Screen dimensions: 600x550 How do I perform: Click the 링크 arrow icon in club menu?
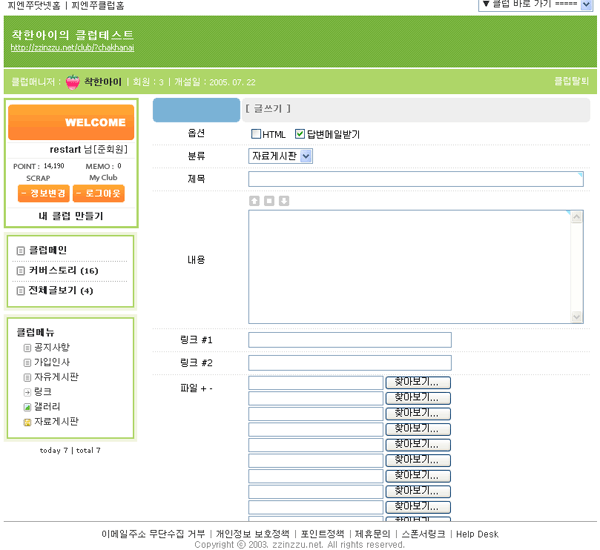click(27, 392)
